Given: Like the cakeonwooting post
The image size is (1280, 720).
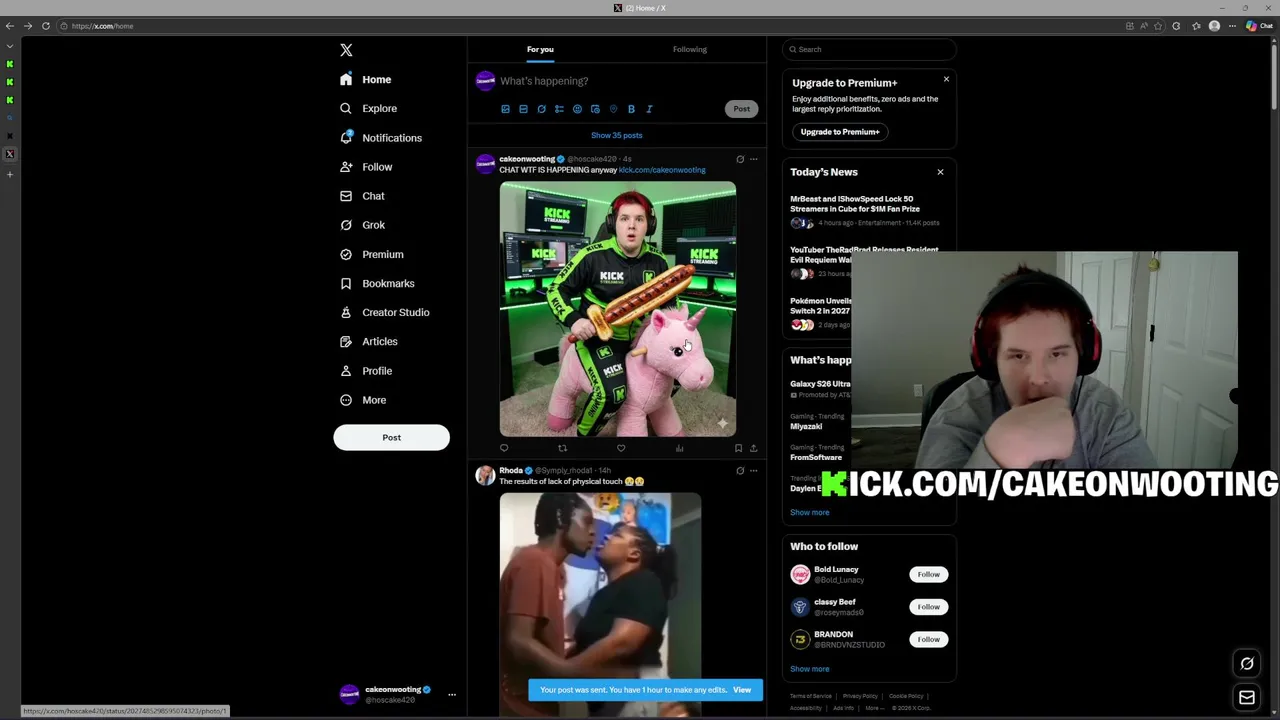Looking at the screenshot, I should pos(621,448).
